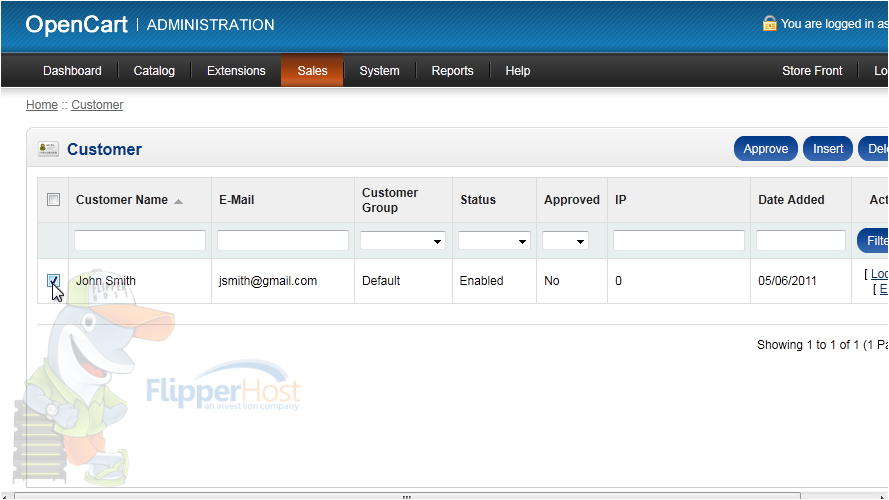Click the No value in Approved column
Viewport: 889px width, 500px height.
click(x=552, y=281)
